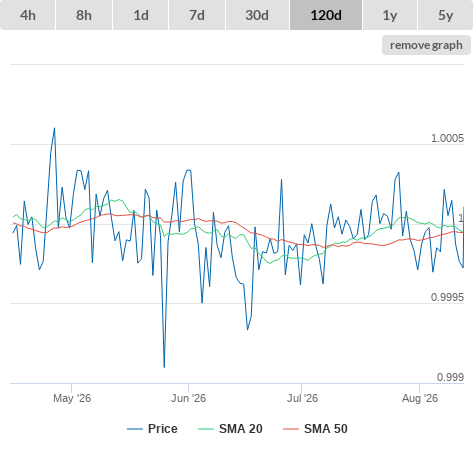Image resolution: width=474 pixels, height=455 pixels.
Task: Open the 7d time range
Action: point(197,15)
